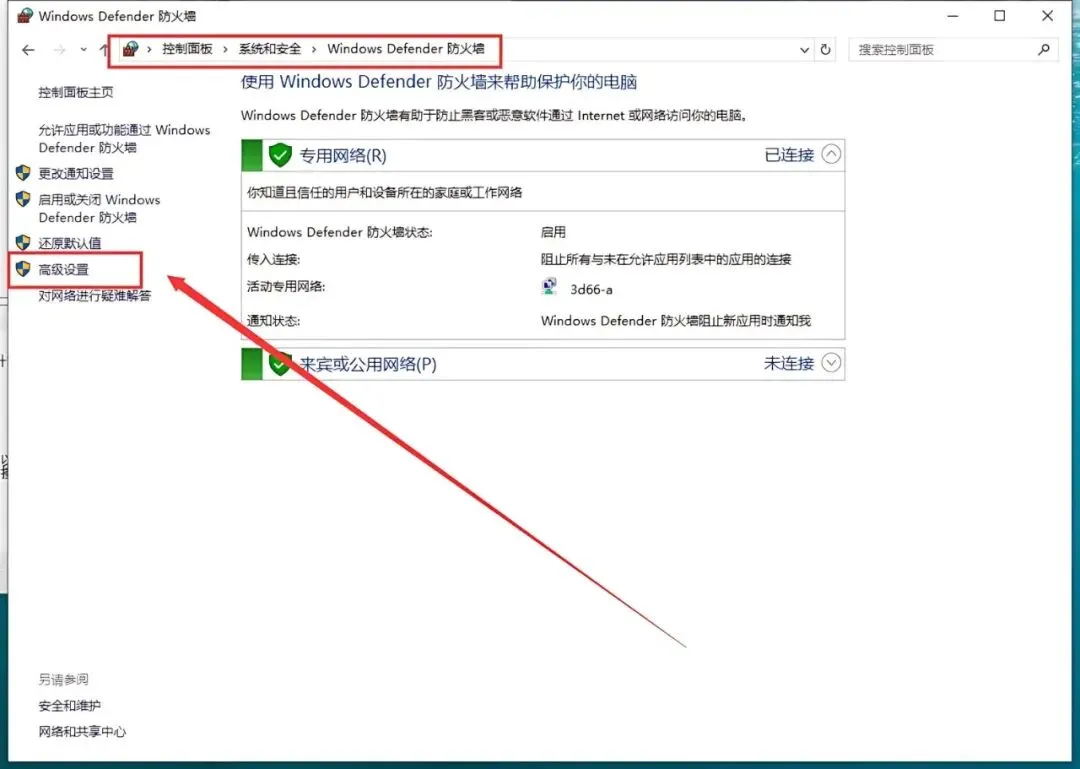Click shield icon beside 更改通知设置
The image size is (1080, 769).
pos(23,173)
